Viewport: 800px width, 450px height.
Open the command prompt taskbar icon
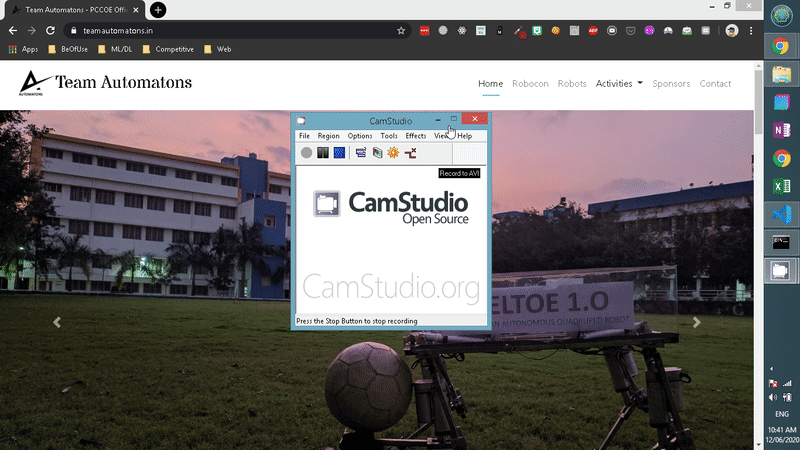click(x=781, y=242)
